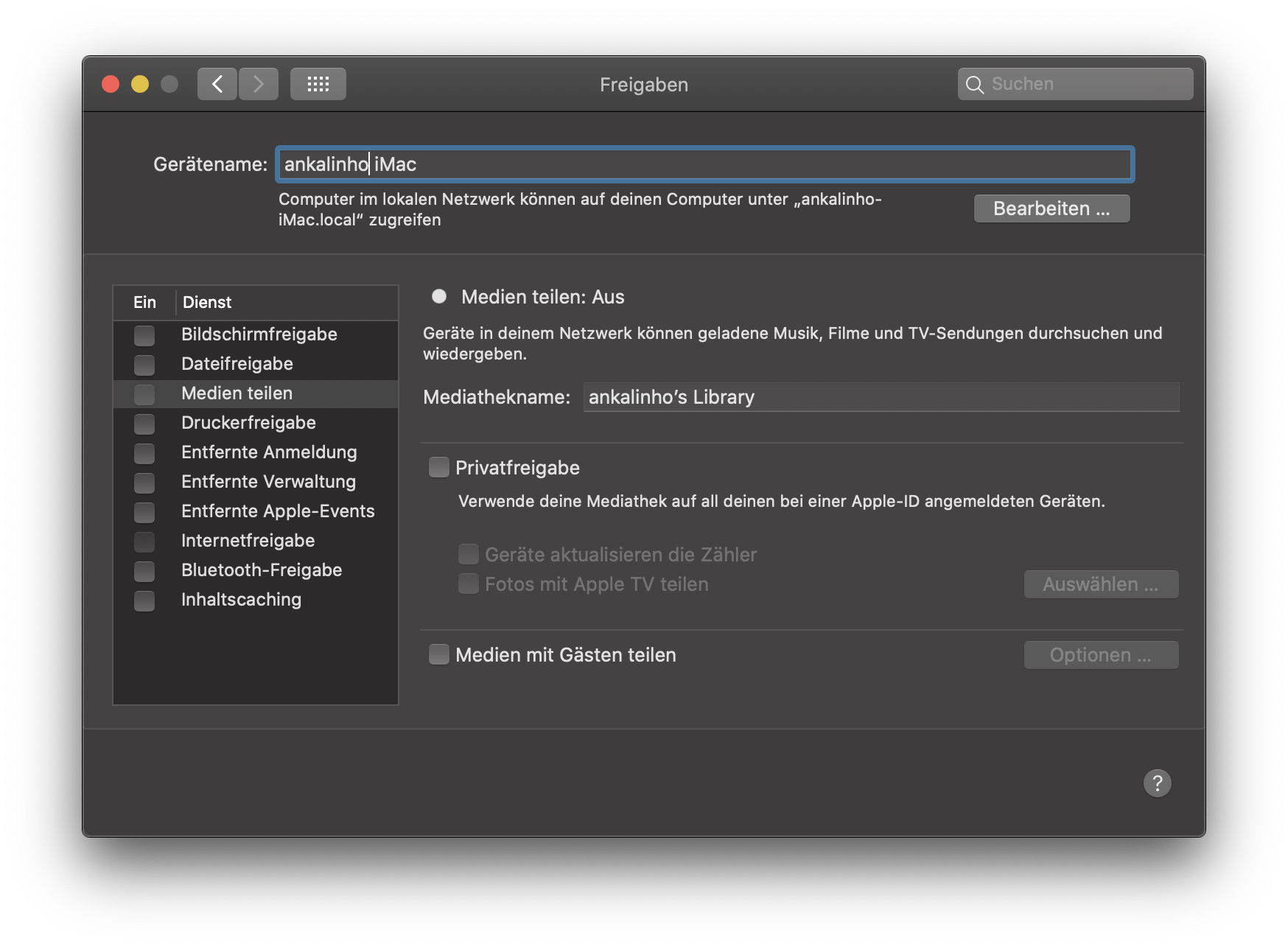This screenshot has width=1288, height=946.
Task: Close the Freigaben window
Action: (111, 84)
